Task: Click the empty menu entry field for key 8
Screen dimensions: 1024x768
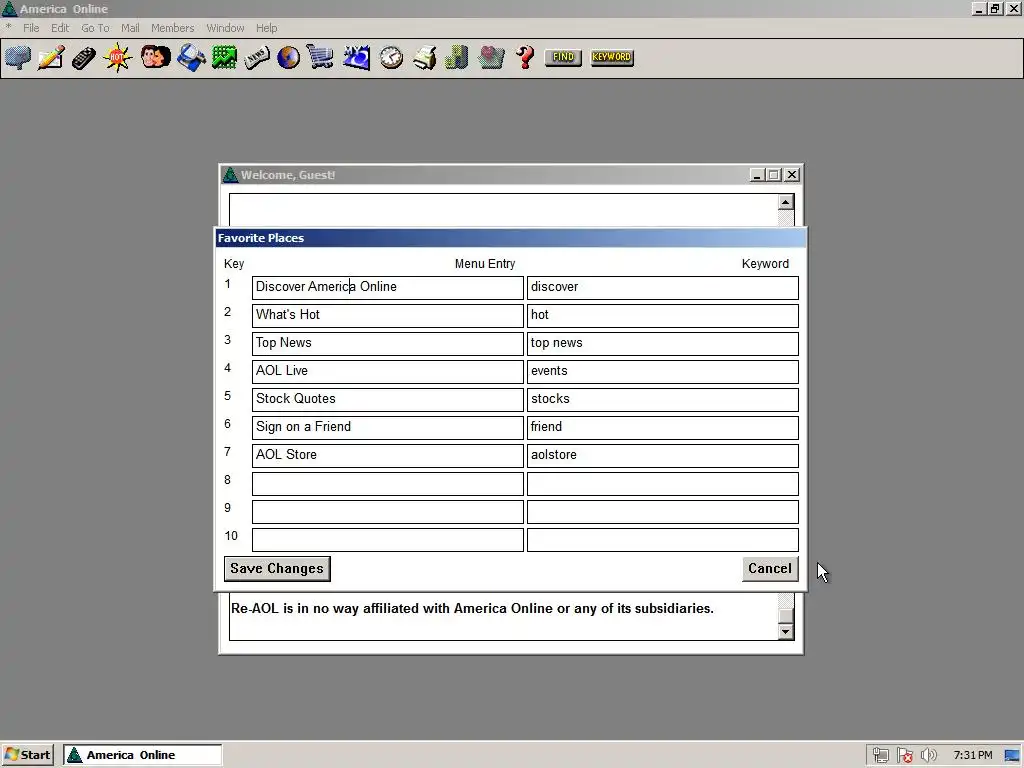Action: coord(388,484)
